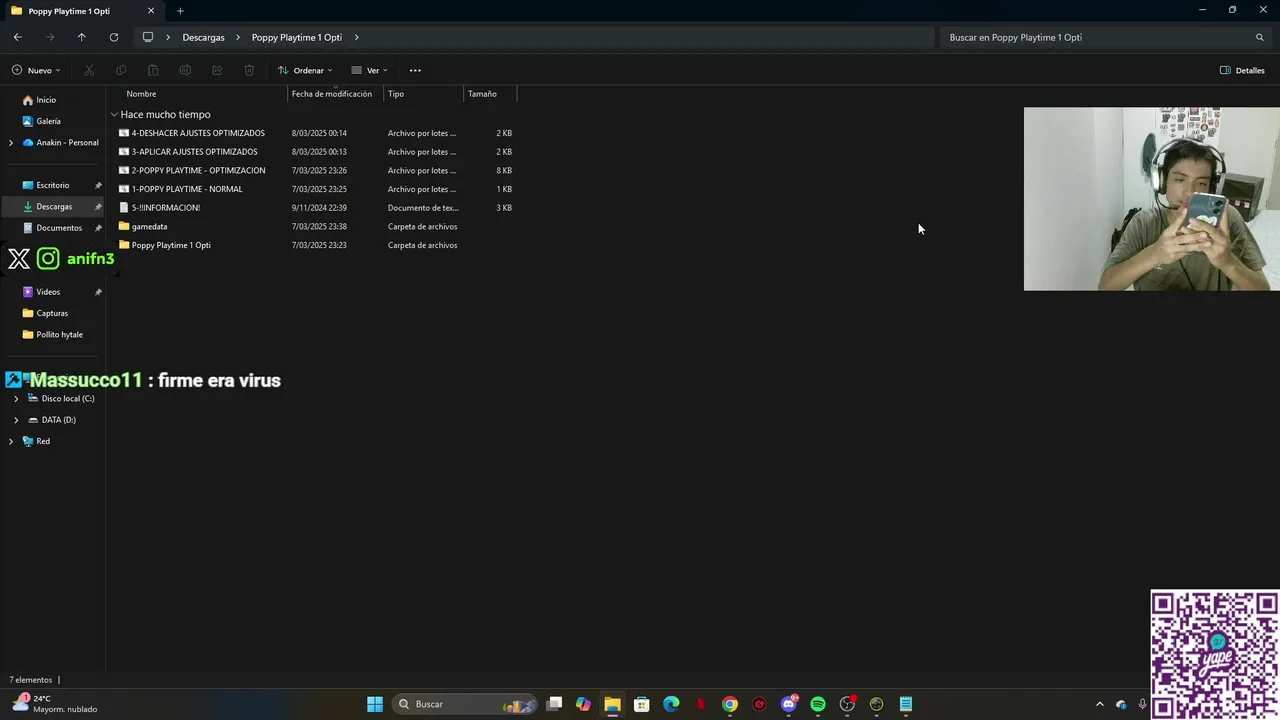Open the Windows Start menu
Viewport: 1280px width, 720px height.
coord(375,704)
